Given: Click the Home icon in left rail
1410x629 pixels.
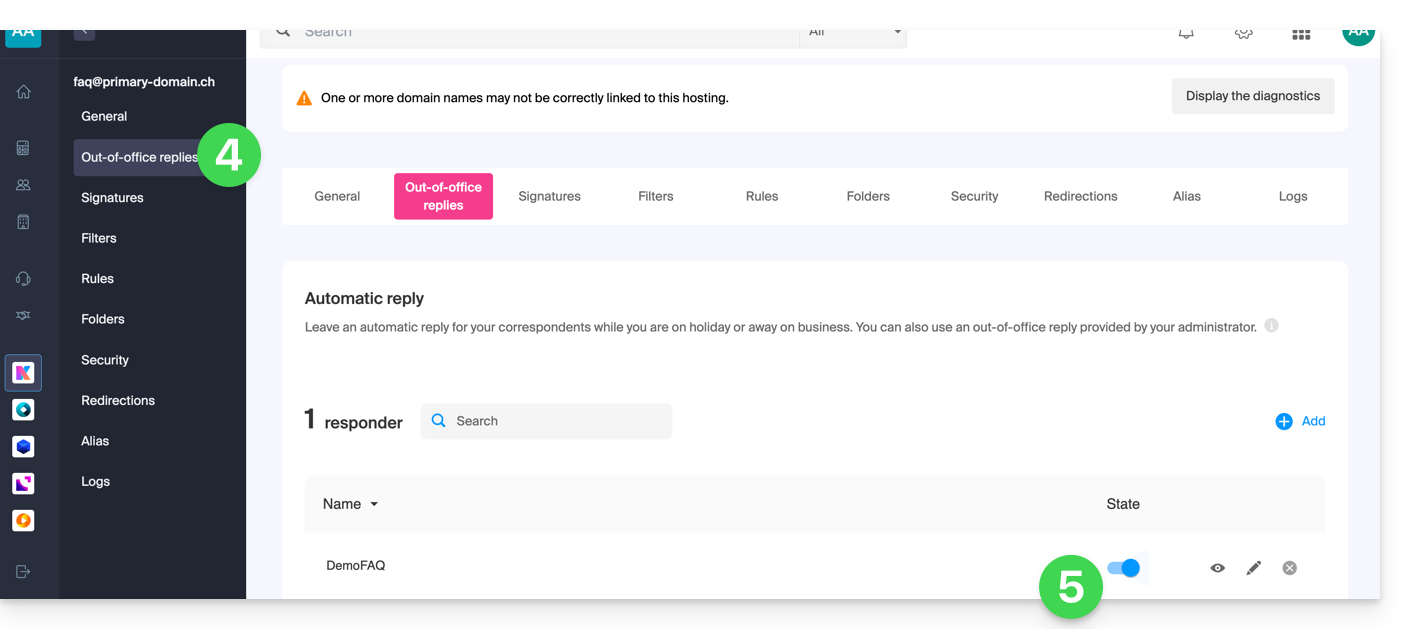Looking at the screenshot, I should tap(23, 92).
